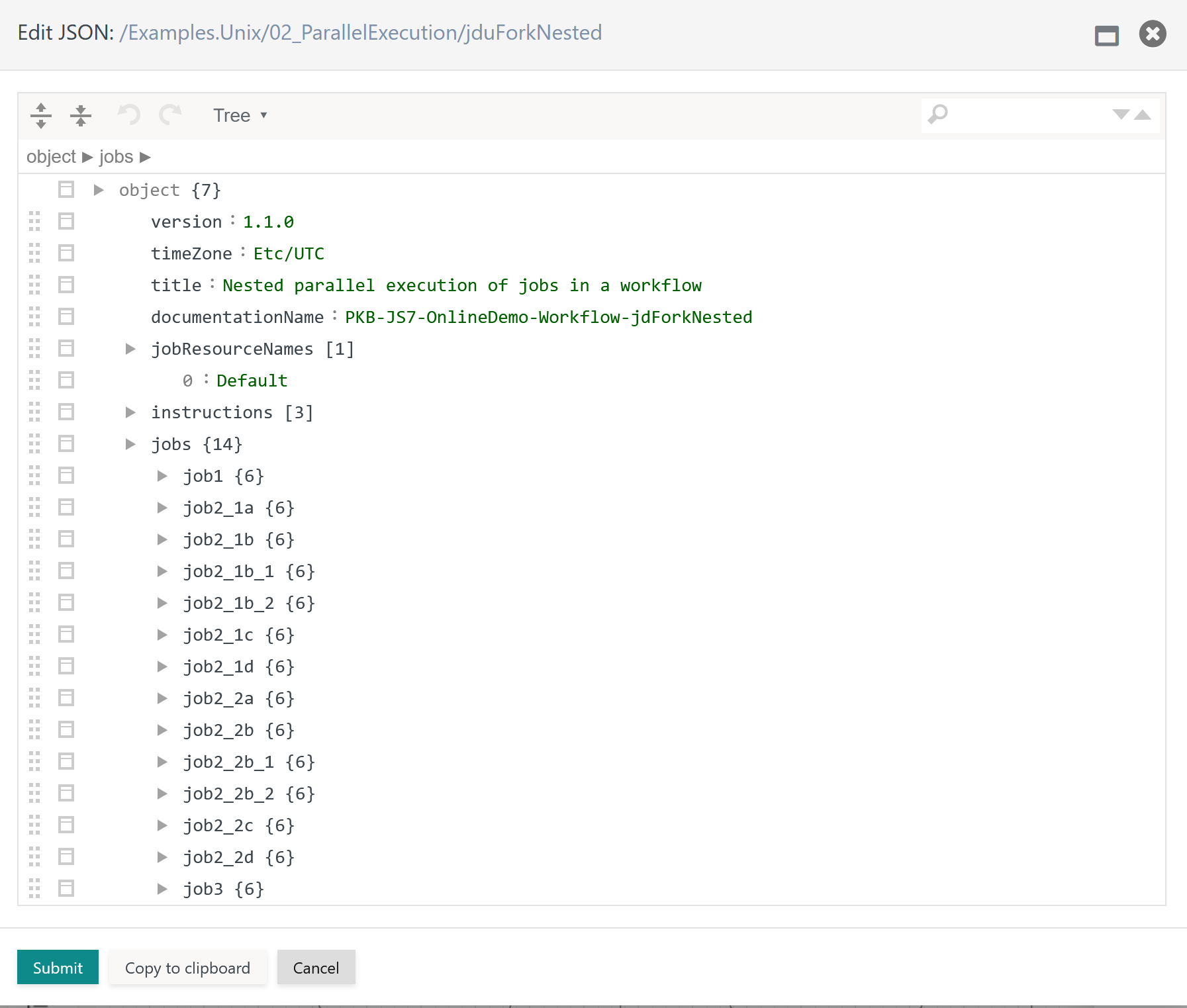The image size is (1187, 1008).
Task: Open breadcrumb arrow after 'jobs'
Action: click(146, 157)
